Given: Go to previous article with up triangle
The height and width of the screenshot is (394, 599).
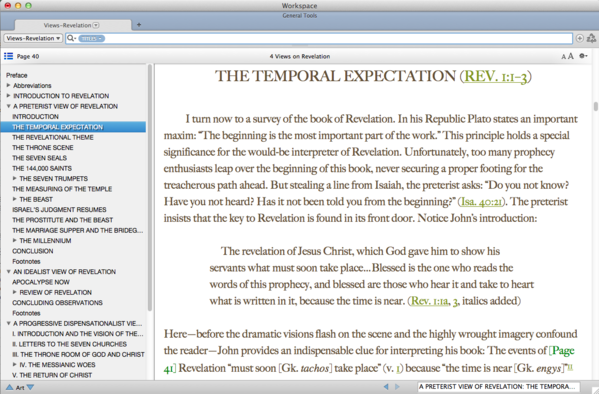Looking at the screenshot, I should click(x=10, y=387).
